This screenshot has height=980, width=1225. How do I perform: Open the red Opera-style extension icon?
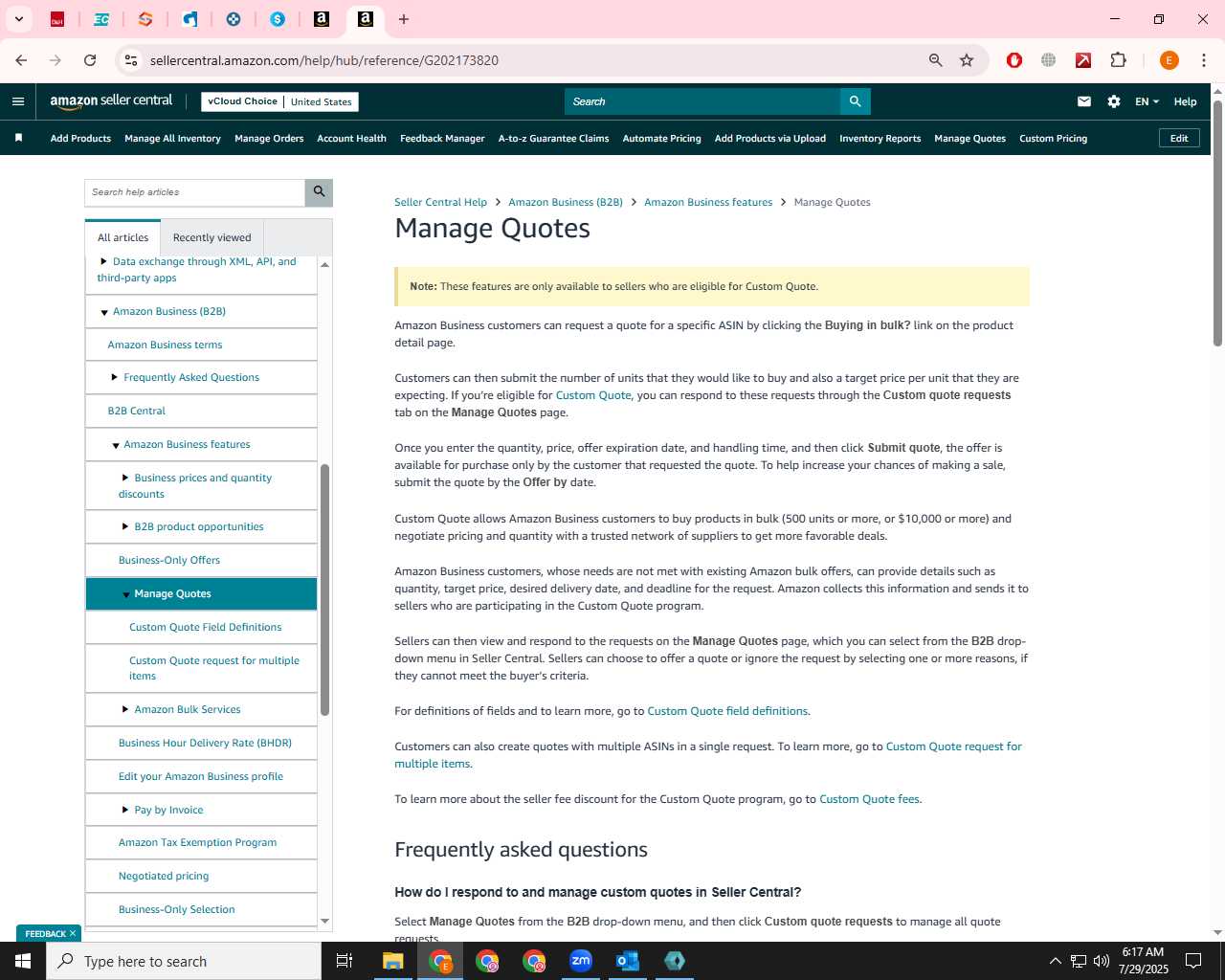coord(1014,60)
